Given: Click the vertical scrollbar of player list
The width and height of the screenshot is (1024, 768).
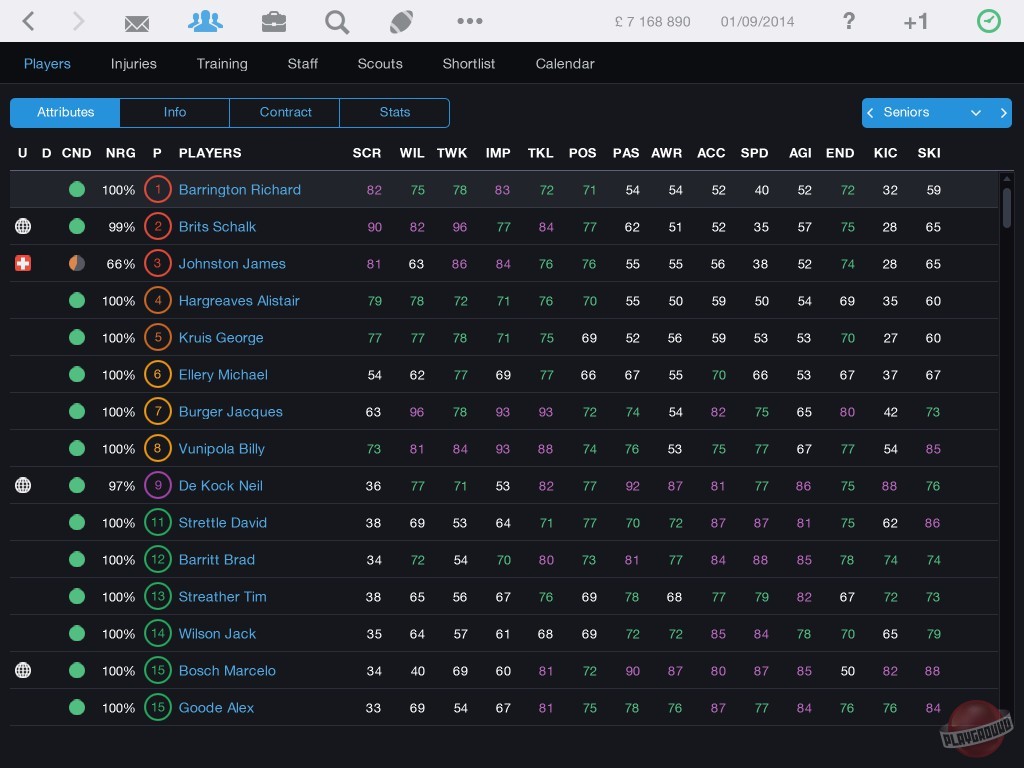Looking at the screenshot, I should coord(1006,208).
